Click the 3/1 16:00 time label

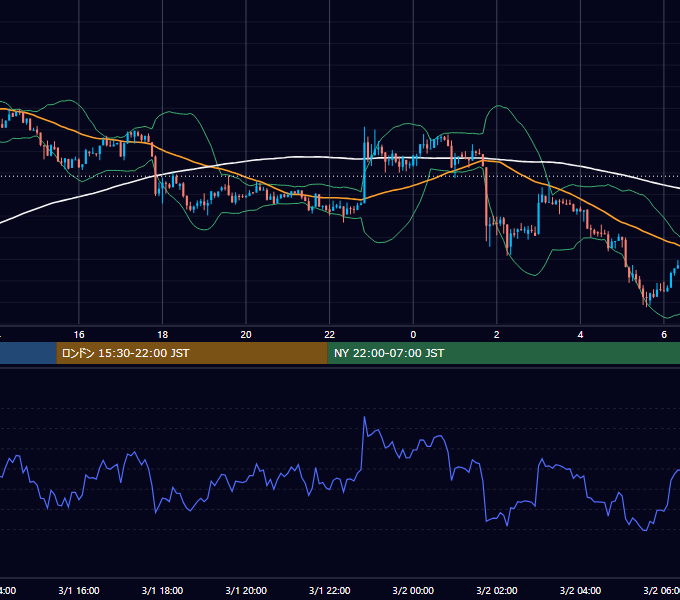coord(79,590)
